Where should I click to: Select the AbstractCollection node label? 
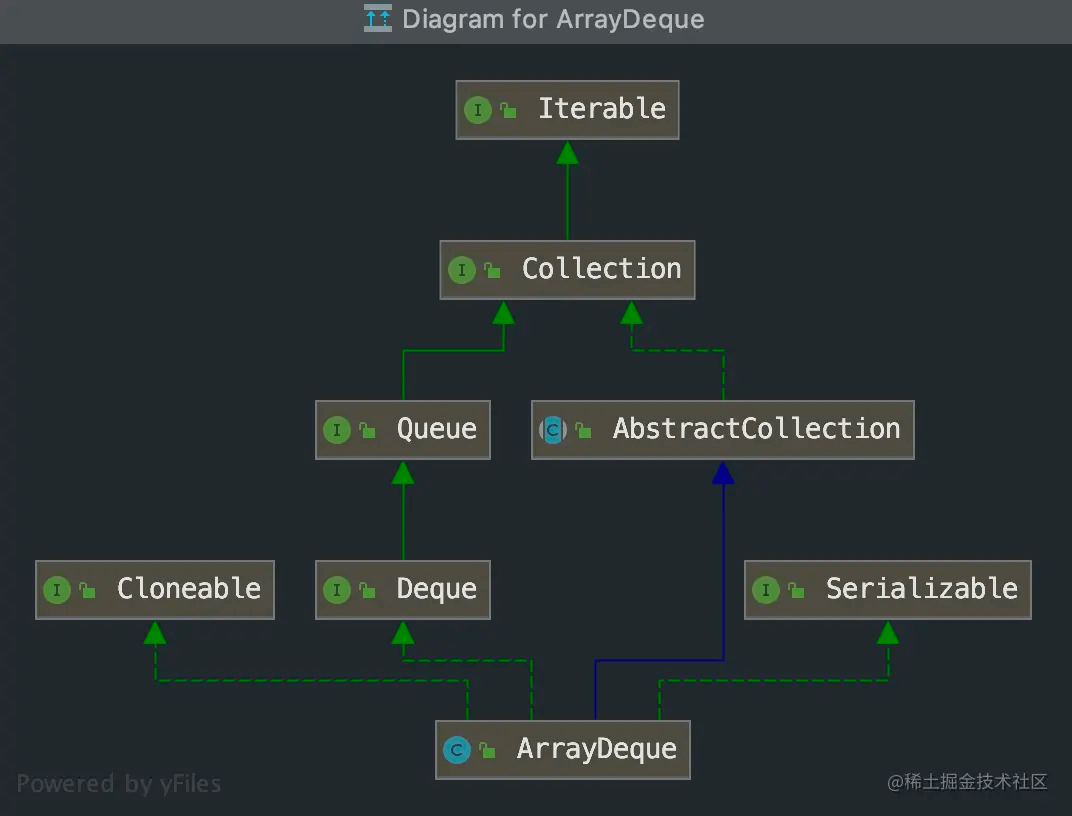756,429
